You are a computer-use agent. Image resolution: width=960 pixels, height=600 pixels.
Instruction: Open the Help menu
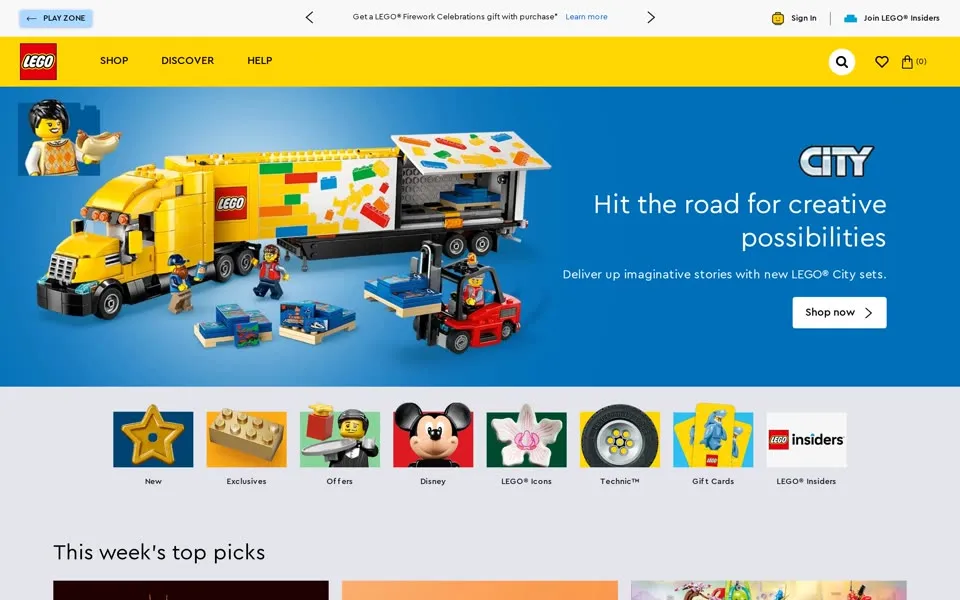click(x=260, y=61)
